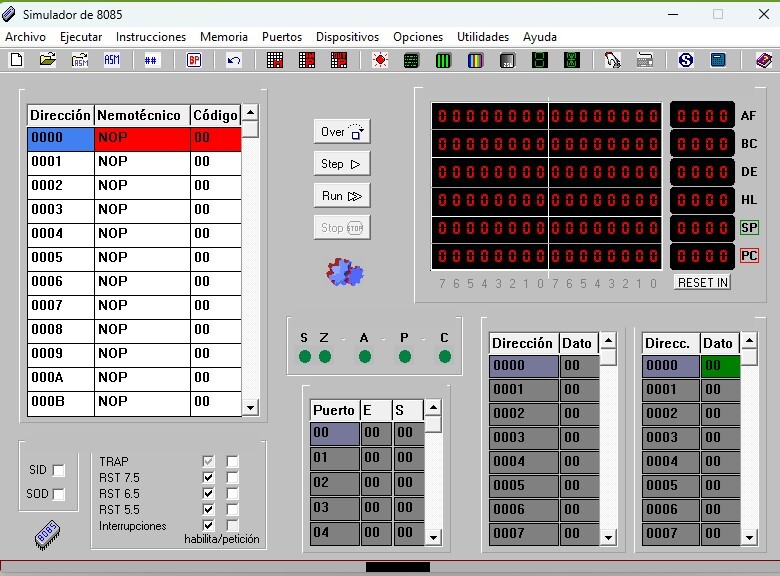Open the blue calculator utility icon

(x=718, y=60)
